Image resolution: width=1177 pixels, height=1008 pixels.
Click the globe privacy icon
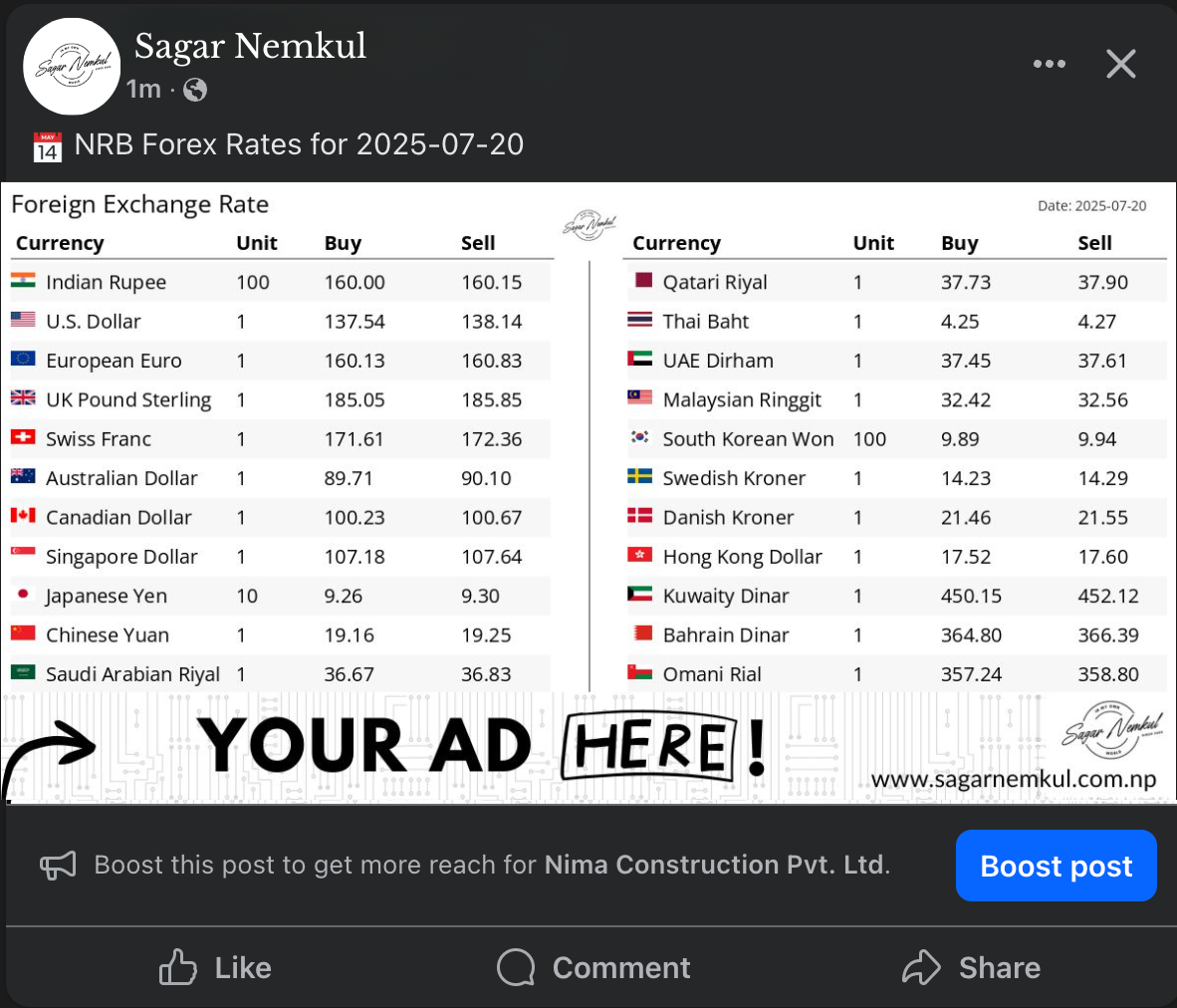(x=195, y=89)
